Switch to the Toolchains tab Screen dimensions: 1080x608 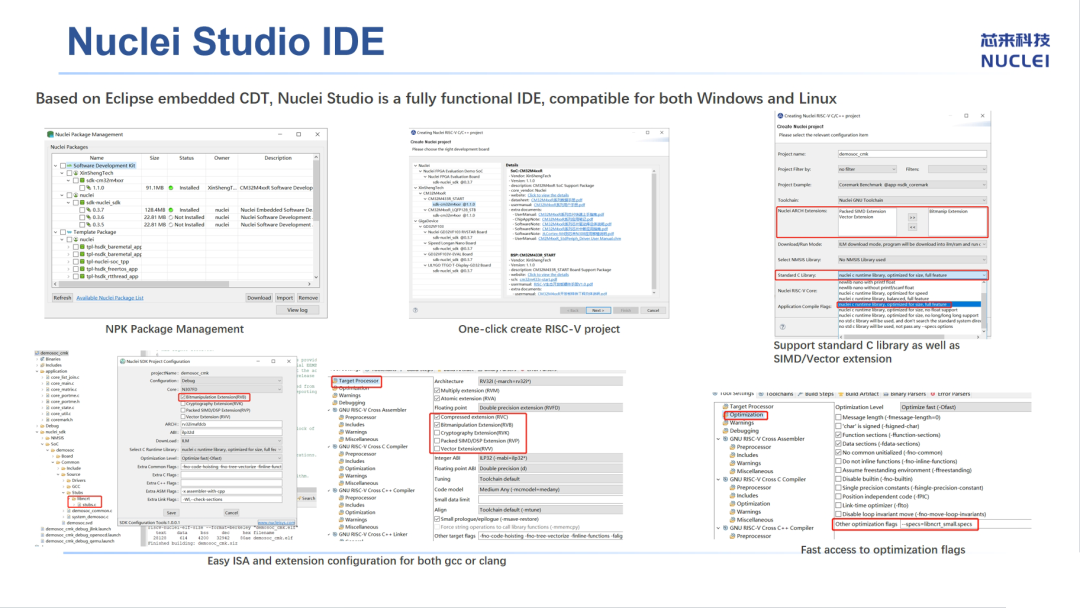776,395
